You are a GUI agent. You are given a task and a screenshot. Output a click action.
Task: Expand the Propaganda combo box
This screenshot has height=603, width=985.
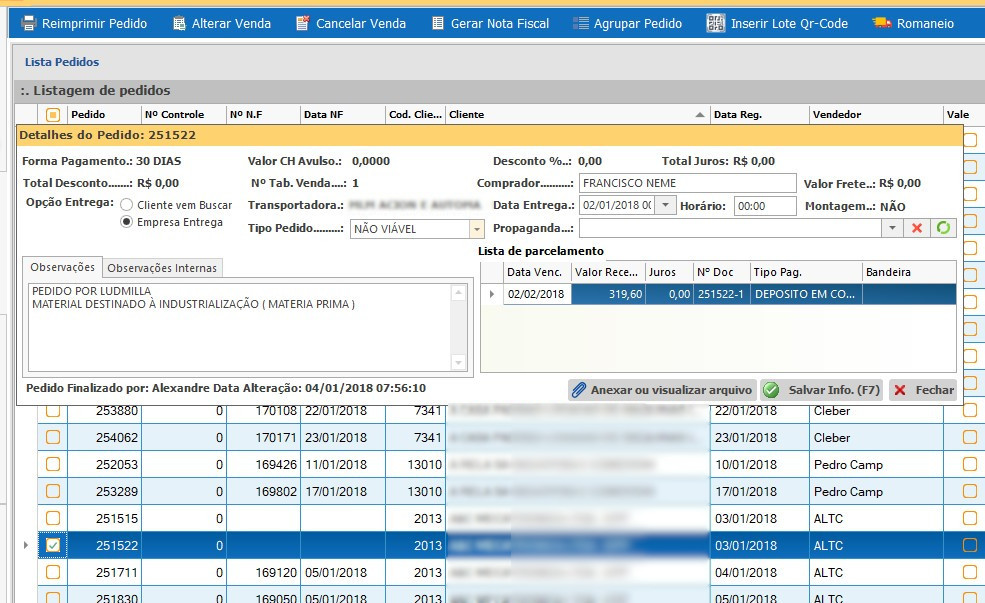coord(892,228)
